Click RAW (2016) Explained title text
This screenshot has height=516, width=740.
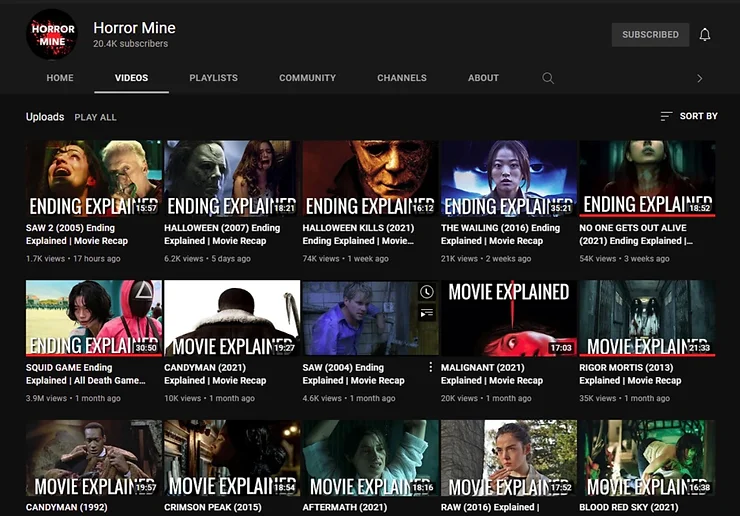coord(490,508)
